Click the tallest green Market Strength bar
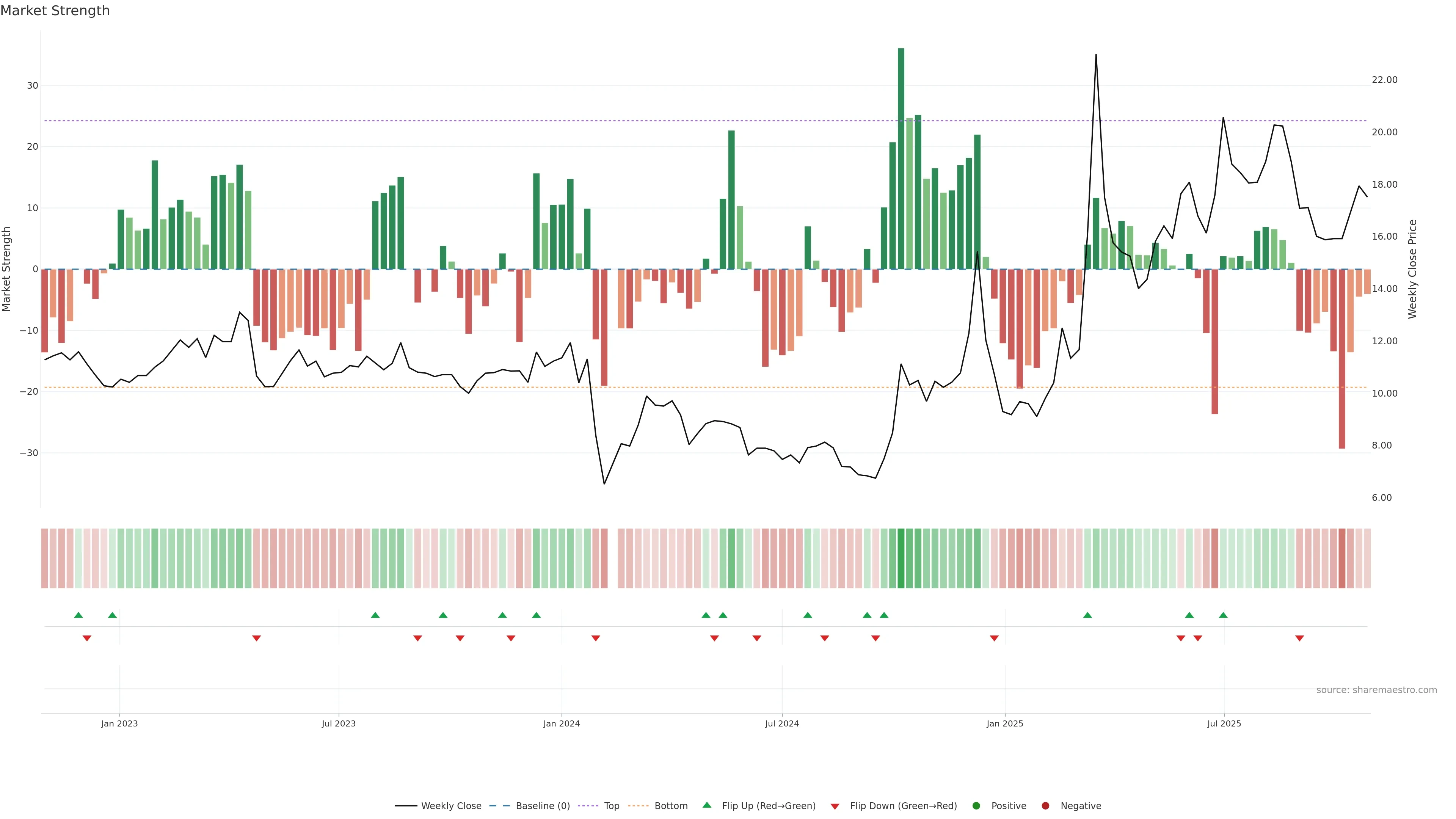The image size is (1456, 819). click(x=901, y=158)
